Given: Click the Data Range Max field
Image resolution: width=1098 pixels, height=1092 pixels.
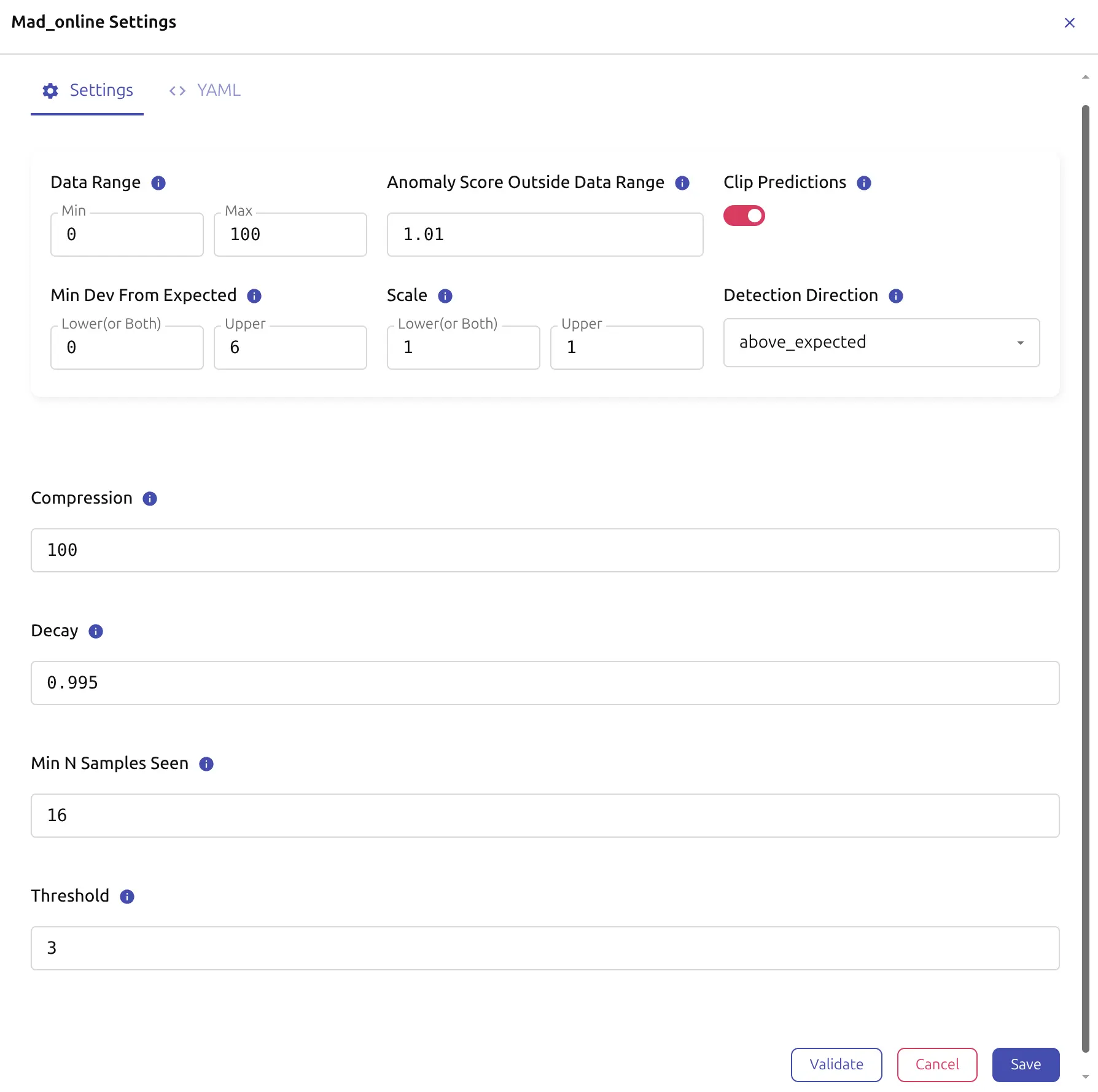Looking at the screenshot, I should 290,235.
